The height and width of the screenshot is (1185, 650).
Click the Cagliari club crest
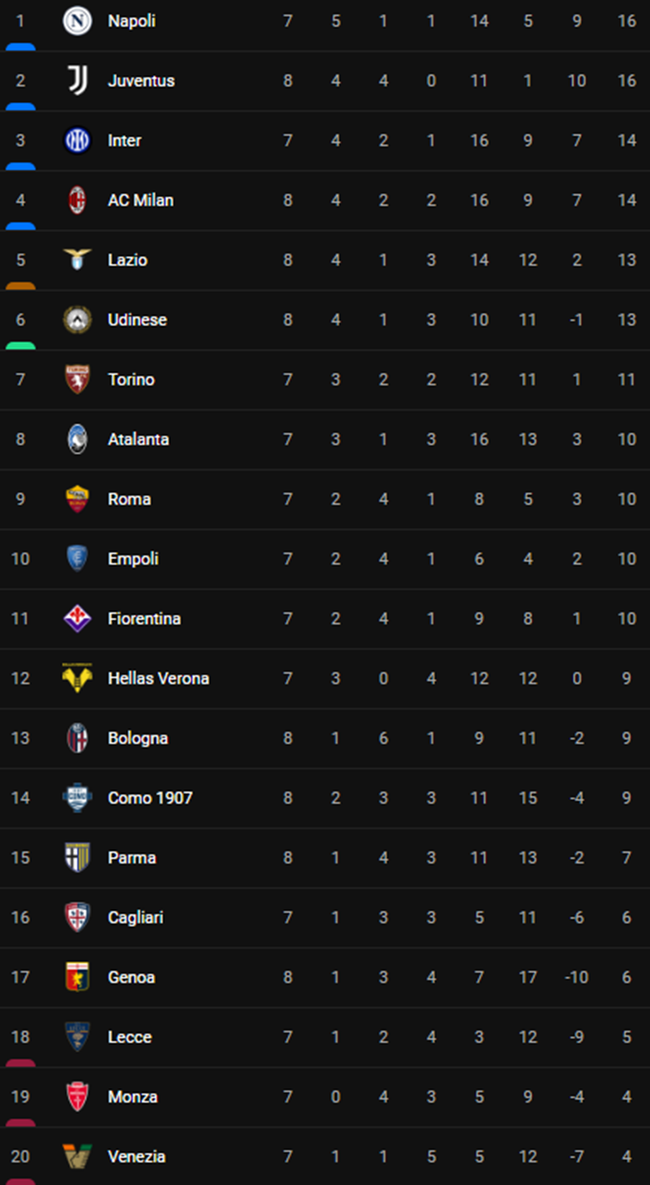point(77,916)
